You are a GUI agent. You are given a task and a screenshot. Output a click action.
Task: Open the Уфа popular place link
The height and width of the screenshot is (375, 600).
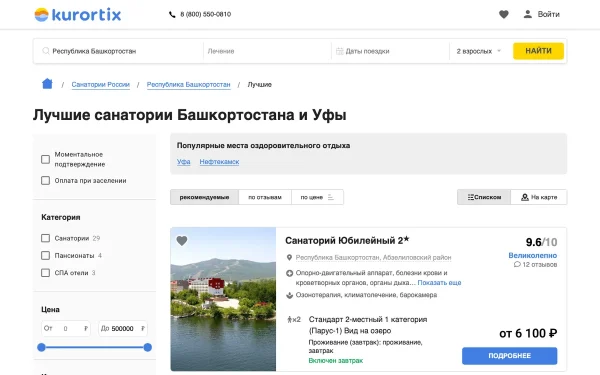tap(184, 162)
